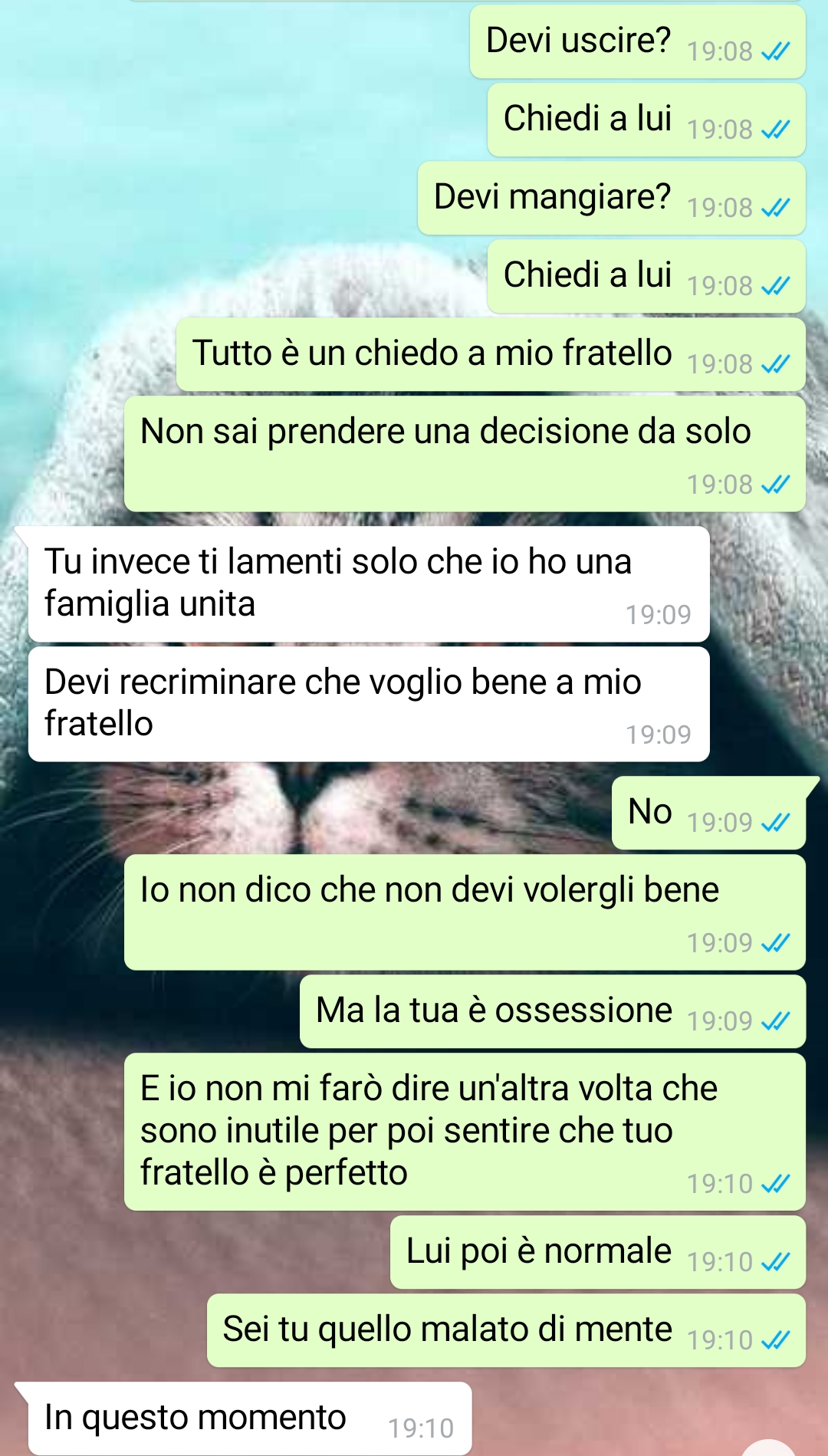Tap the 'Io non dico che non devi volergli bene' bubble
Image resolution: width=828 pixels, height=1456 pixels.
pyautogui.click(x=465, y=912)
